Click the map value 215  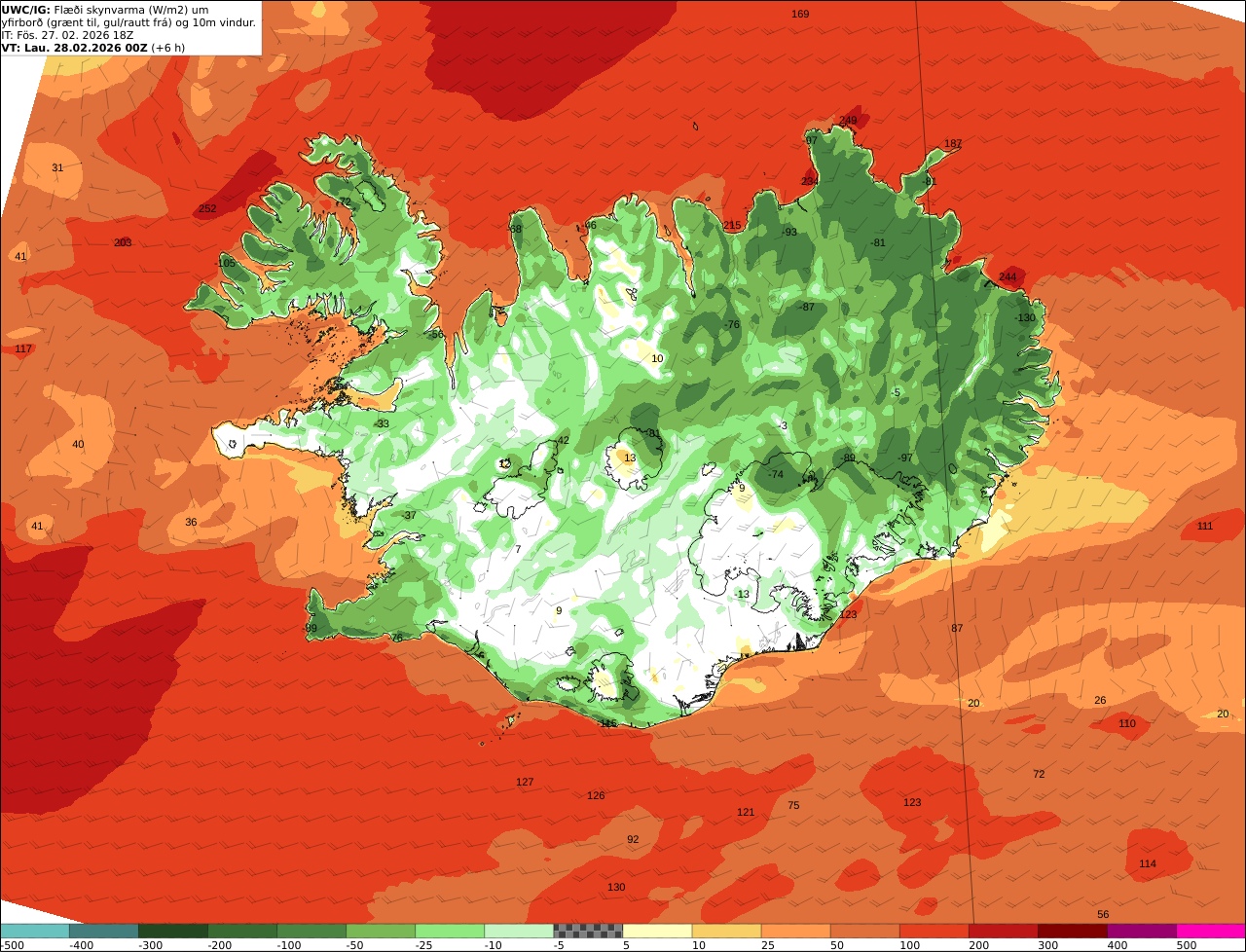(732, 225)
